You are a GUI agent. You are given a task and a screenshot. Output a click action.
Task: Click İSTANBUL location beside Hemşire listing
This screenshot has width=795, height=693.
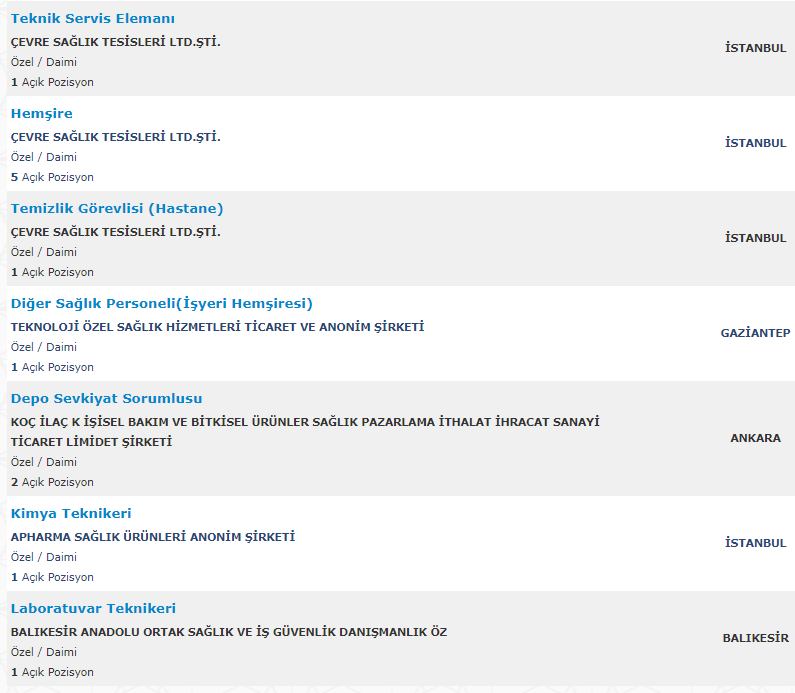click(x=755, y=143)
